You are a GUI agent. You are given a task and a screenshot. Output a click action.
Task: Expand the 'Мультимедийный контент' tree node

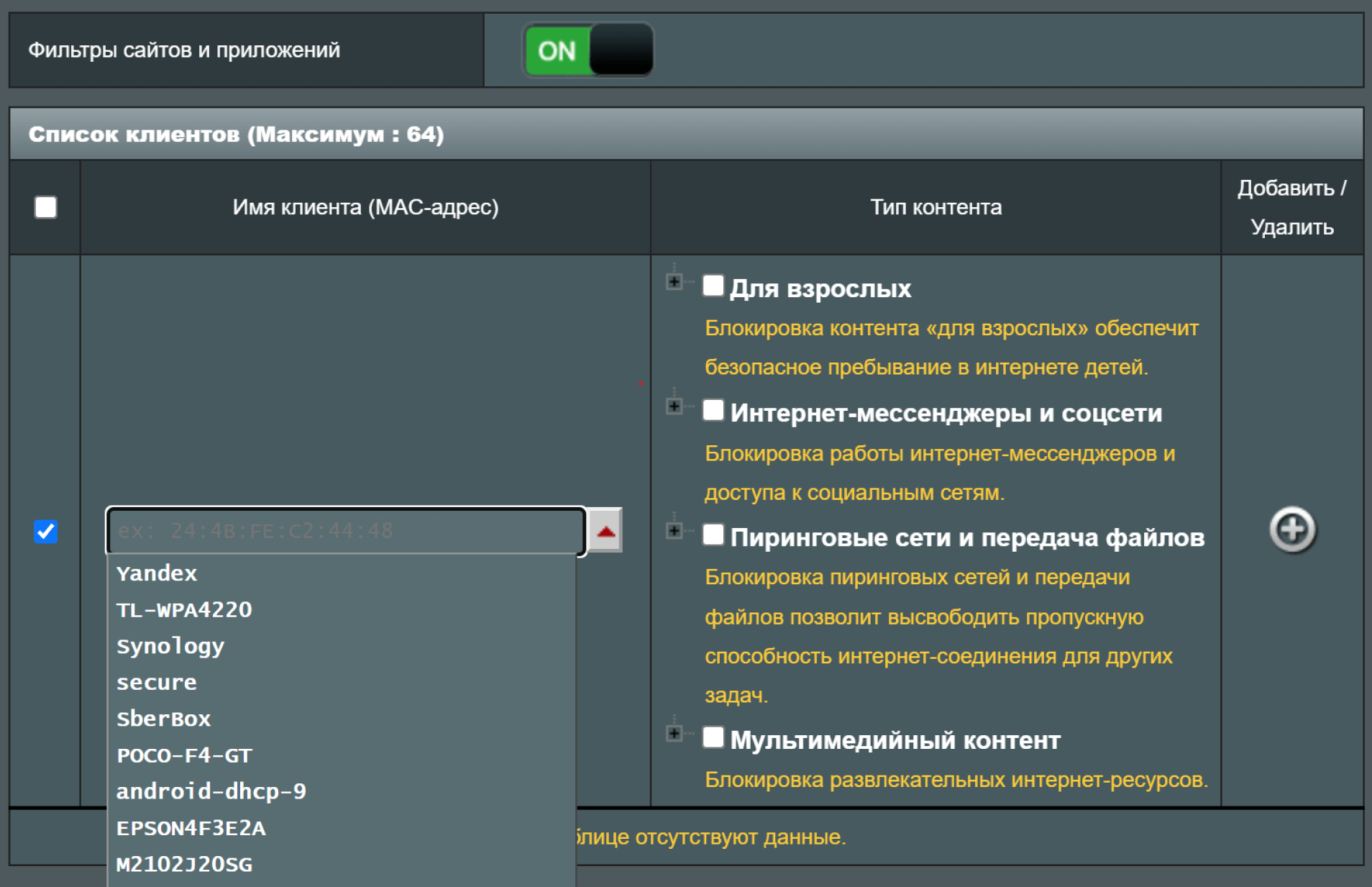(x=674, y=734)
